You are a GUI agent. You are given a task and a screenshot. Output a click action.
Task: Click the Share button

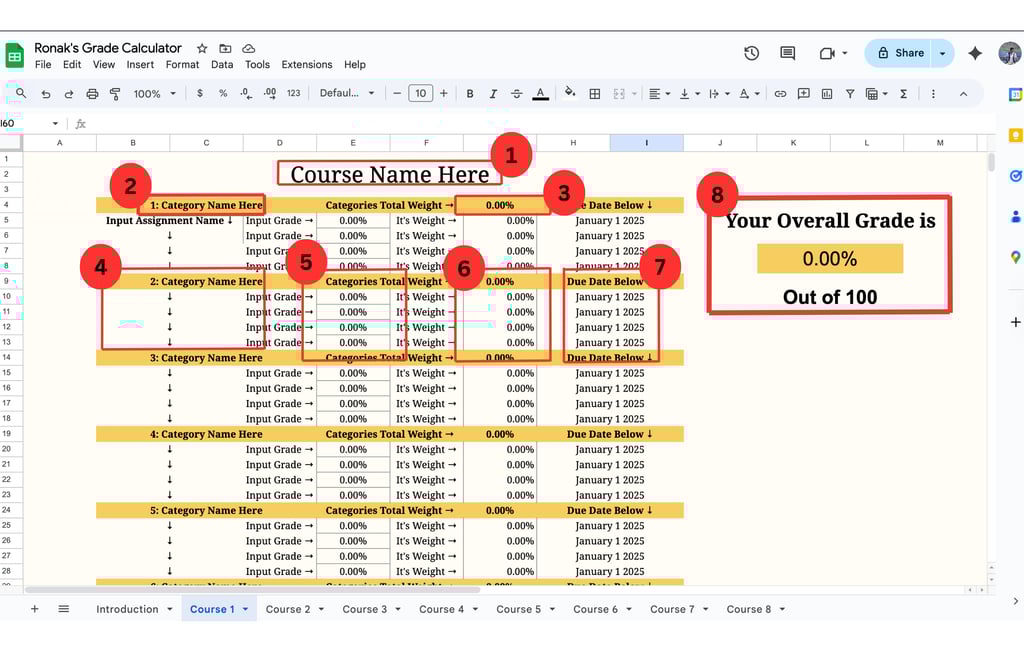(x=898, y=53)
